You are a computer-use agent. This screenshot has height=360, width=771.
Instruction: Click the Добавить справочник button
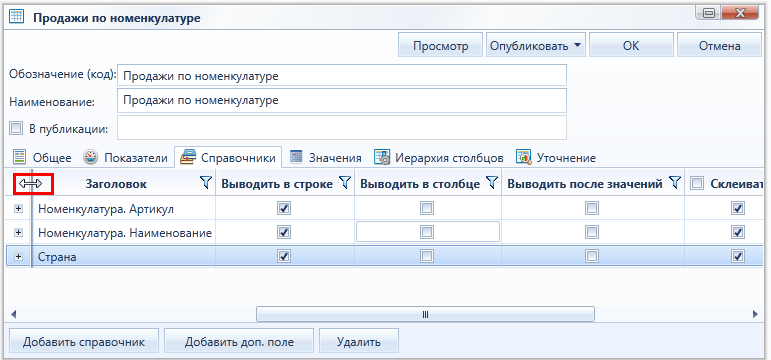tap(84, 342)
